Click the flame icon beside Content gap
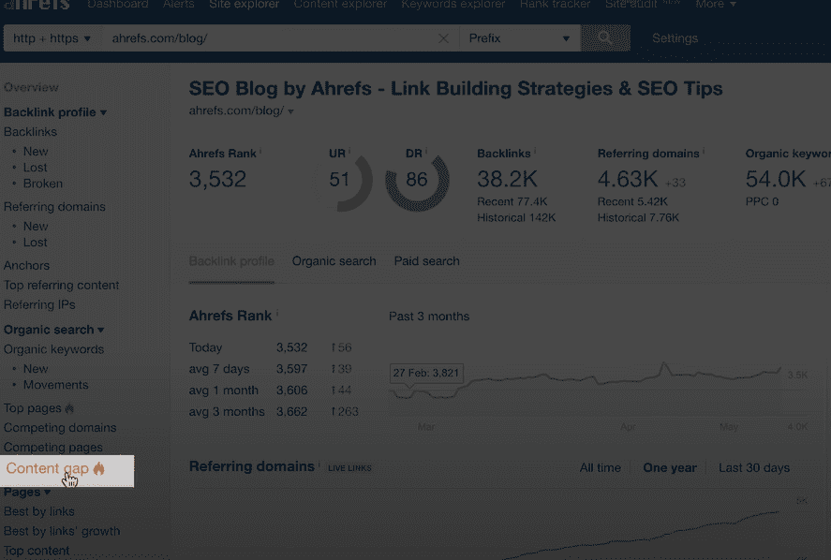Image resolution: width=831 pixels, height=560 pixels. 99,468
